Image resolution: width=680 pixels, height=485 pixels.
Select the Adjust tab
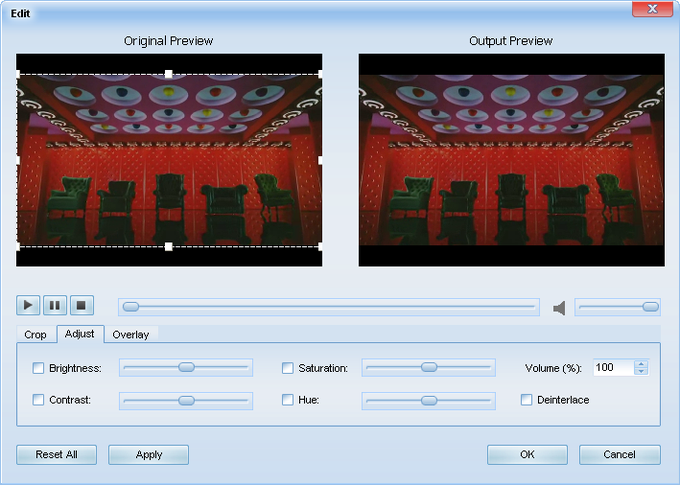[x=80, y=334]
